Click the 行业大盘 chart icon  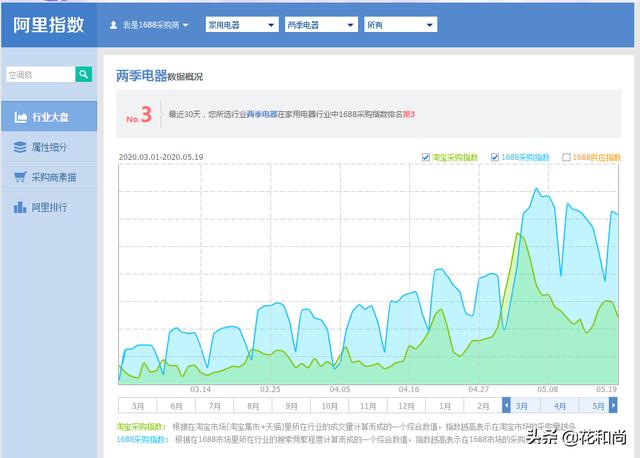[x=20, y=117]
